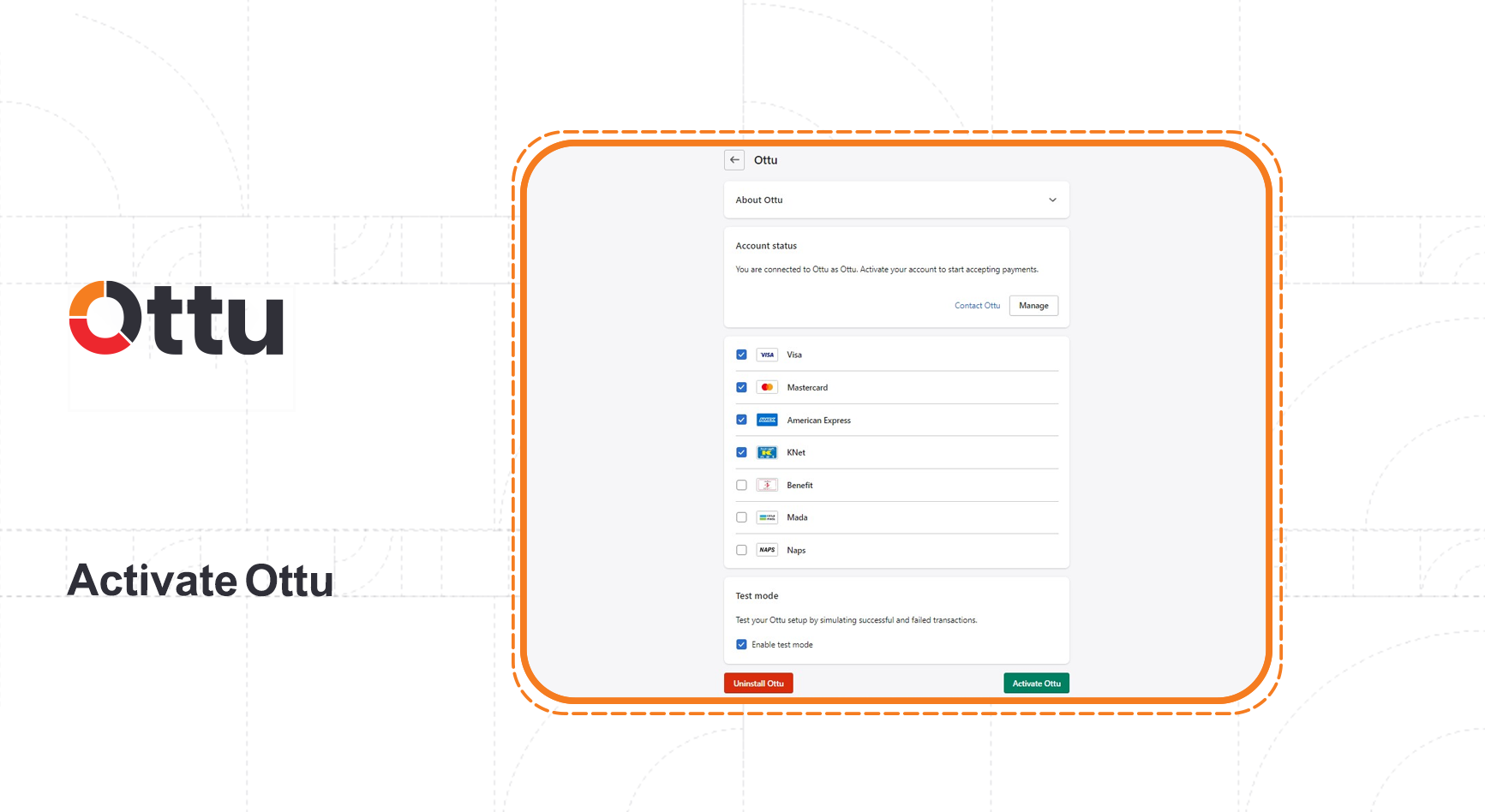
Task: Disable the Enable test mode checkbox
Action: click(x=741, y=645)
